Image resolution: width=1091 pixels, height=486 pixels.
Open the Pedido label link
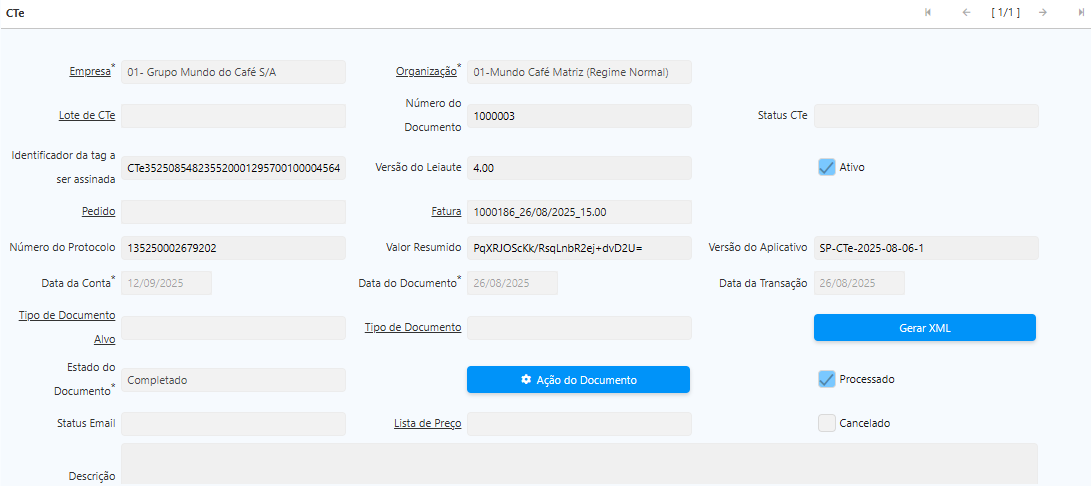(98, 212)
